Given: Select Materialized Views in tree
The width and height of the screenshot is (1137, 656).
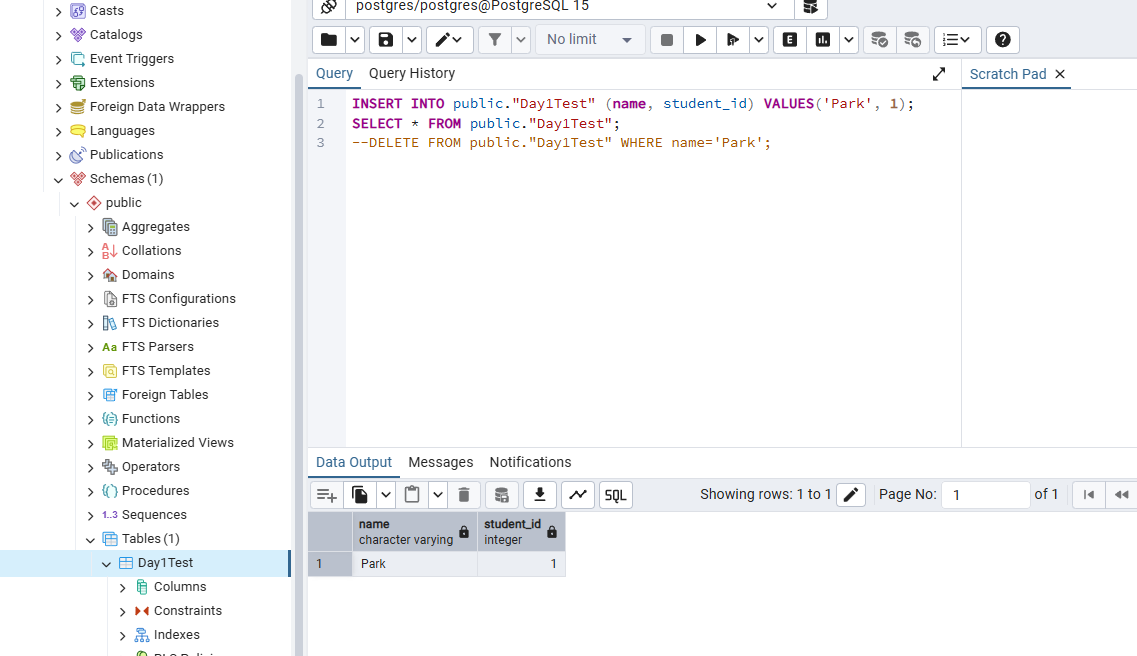Looking at the screenshot, I should pyautogui.click(x=178, y=443).
